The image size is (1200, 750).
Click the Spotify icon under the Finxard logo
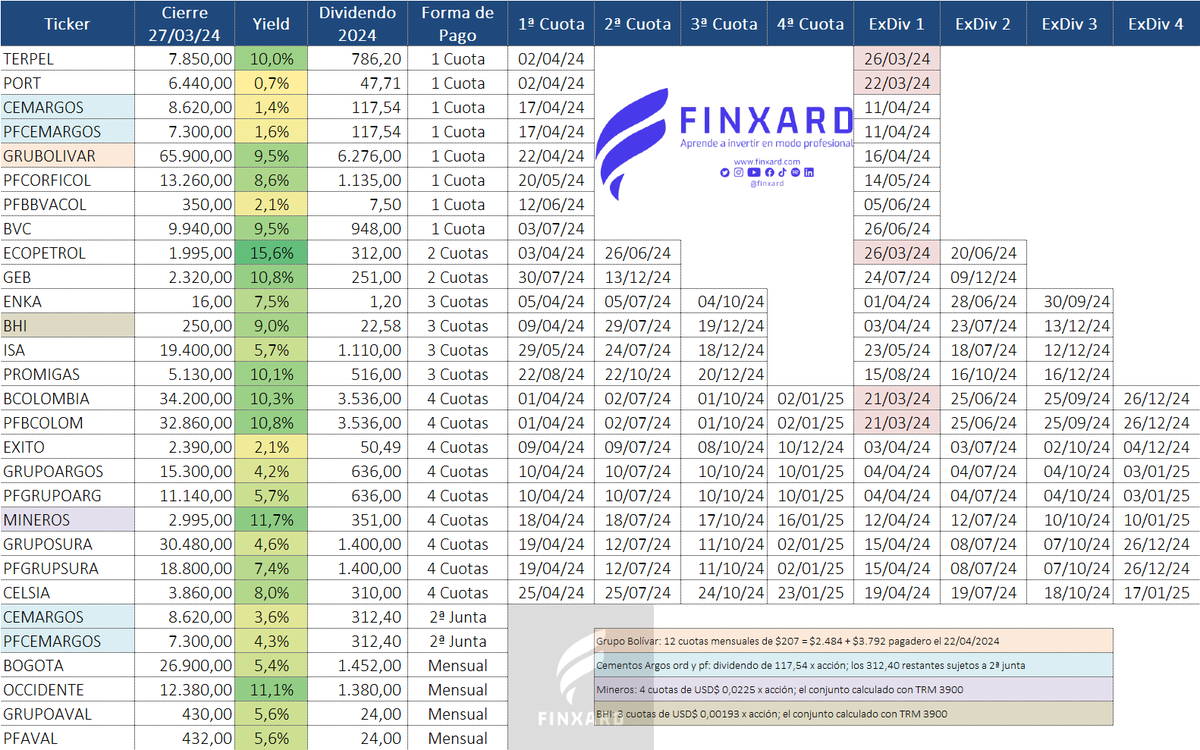coord(795,173)
